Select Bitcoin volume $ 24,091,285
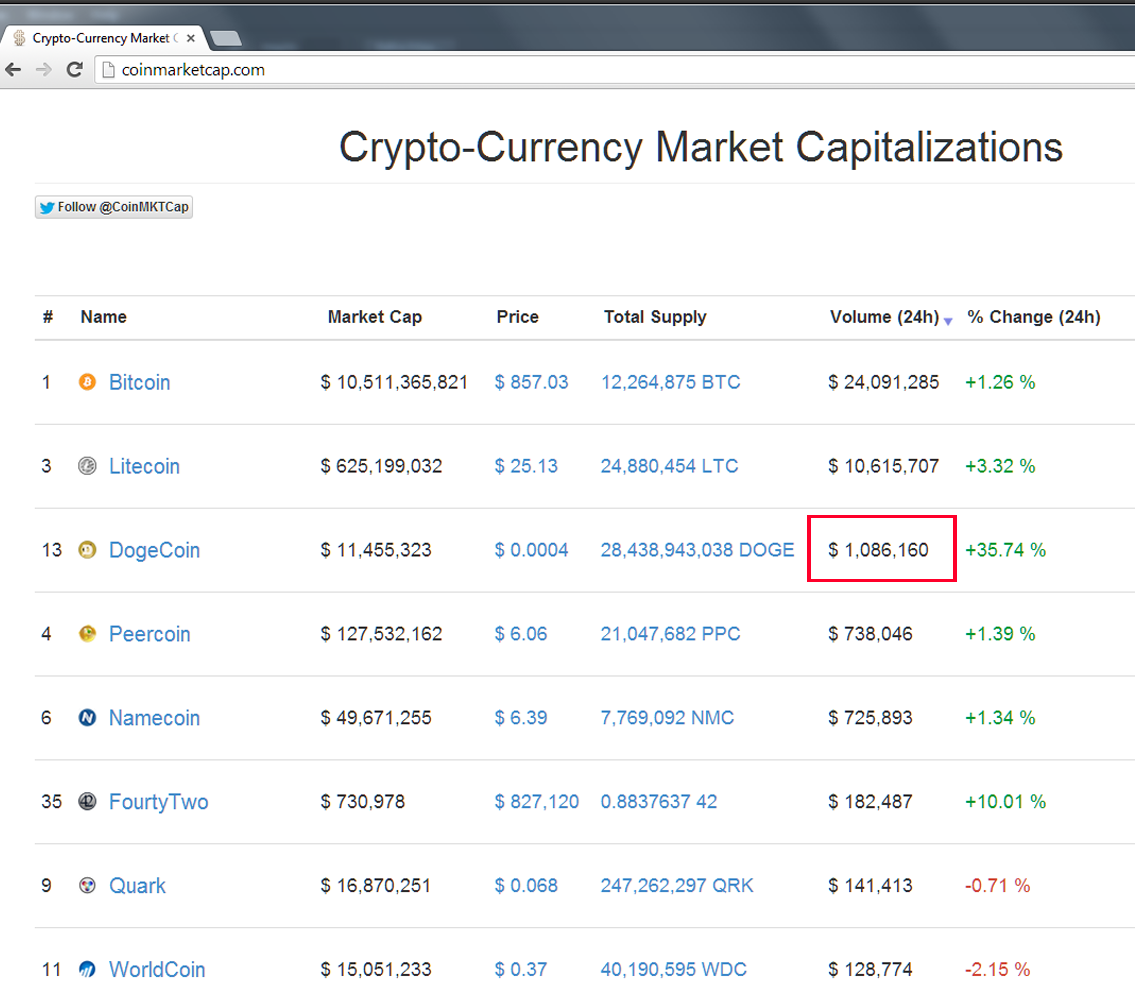This screenshot has width=1135, height=981. point(884,382)
